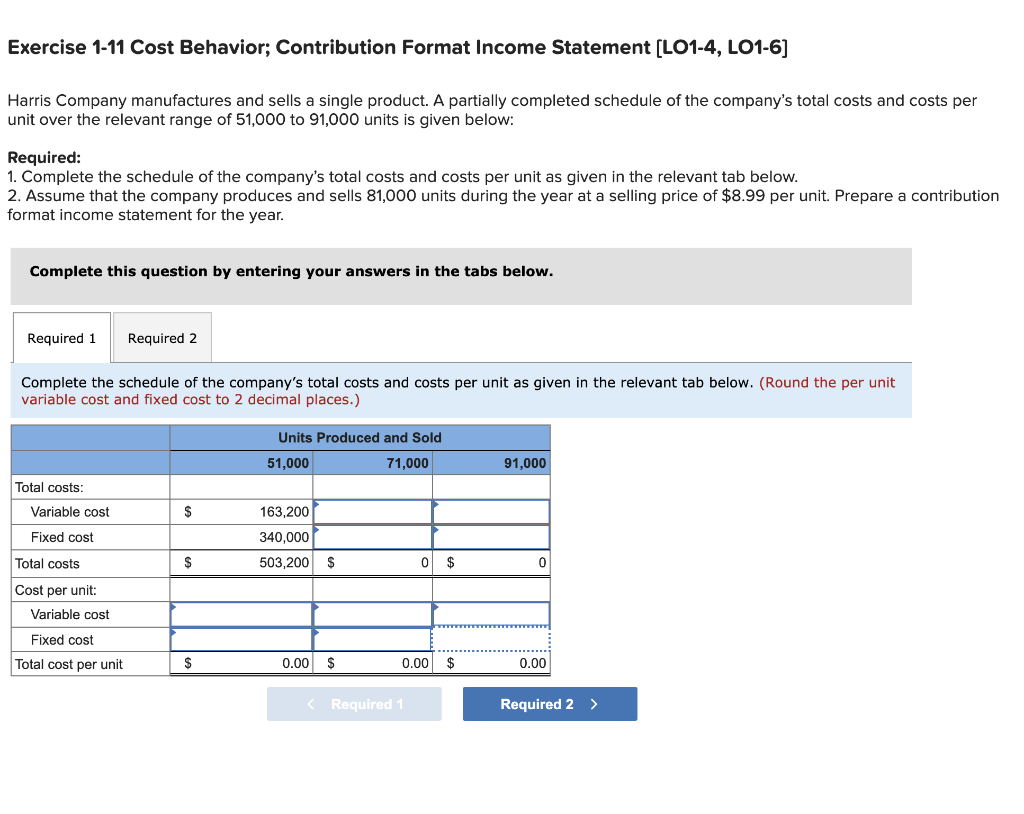The image size is (1024, 814).
Task: Select the dotted fixed cost per unit cell
Action: [x=491, y=639]
